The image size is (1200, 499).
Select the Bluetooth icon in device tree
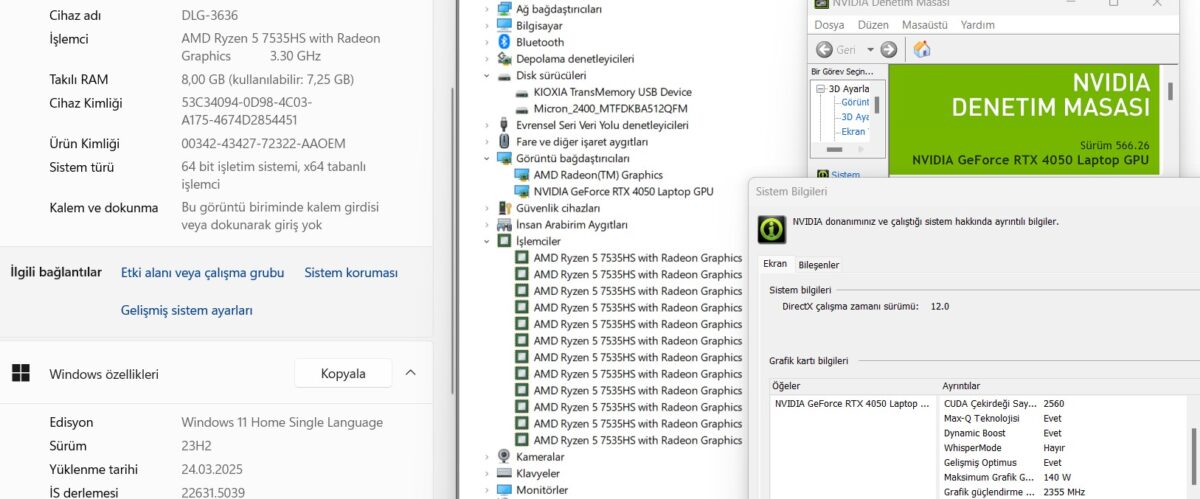pyautogui.click(x=504, y=42)
